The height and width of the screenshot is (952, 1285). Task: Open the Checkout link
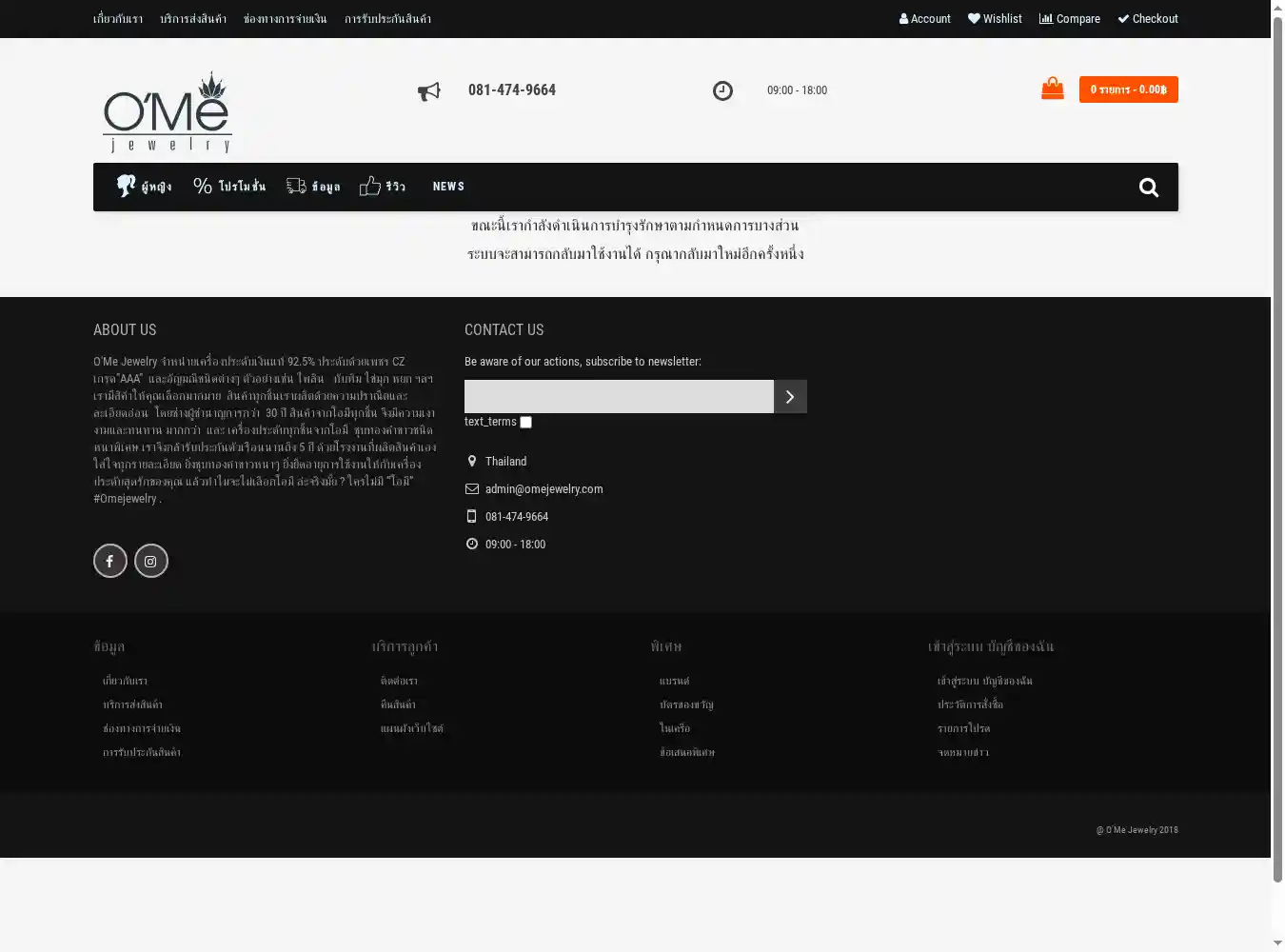pos(1147,19)
